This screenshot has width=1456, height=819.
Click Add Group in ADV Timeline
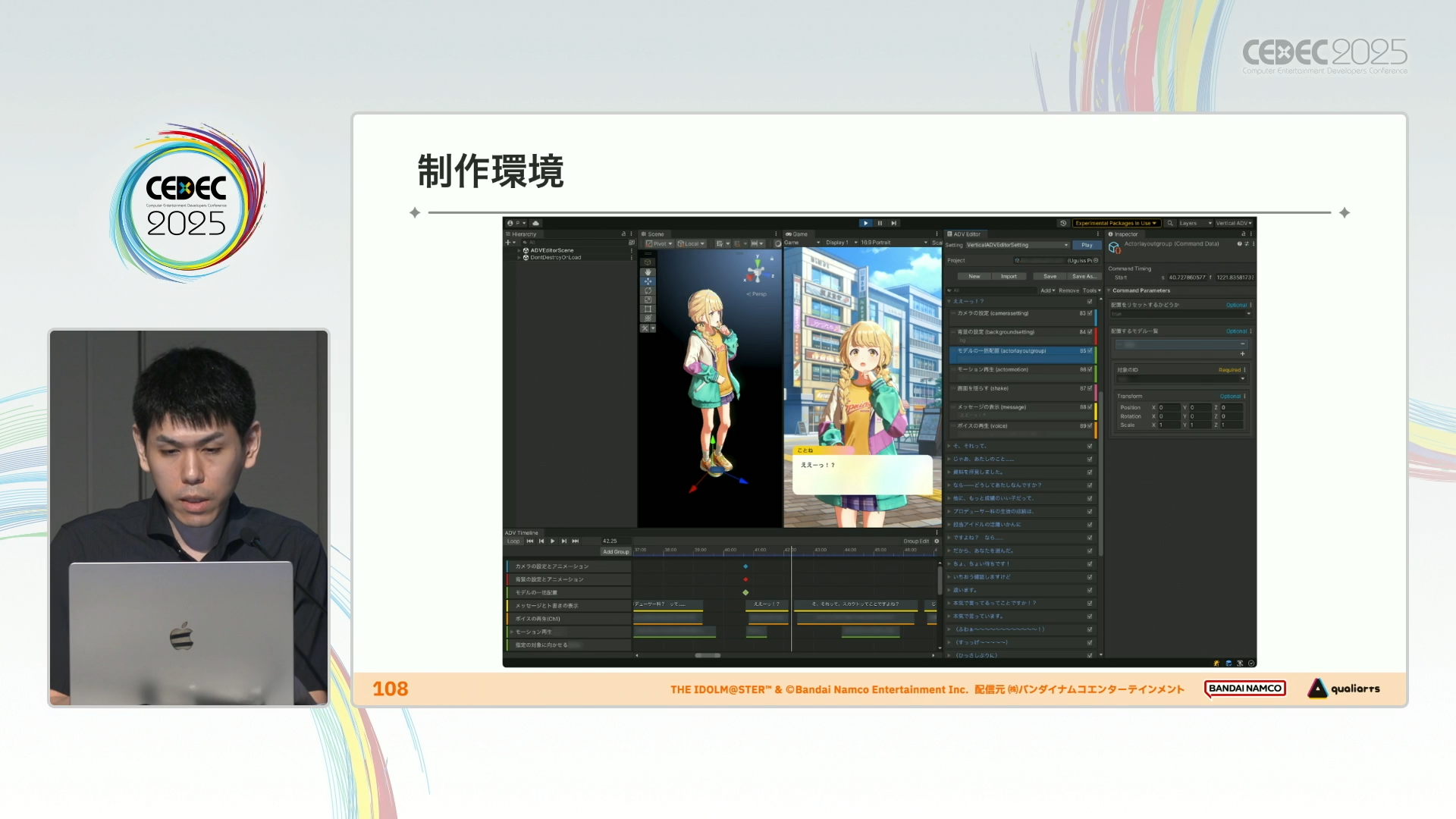[616, 551]
